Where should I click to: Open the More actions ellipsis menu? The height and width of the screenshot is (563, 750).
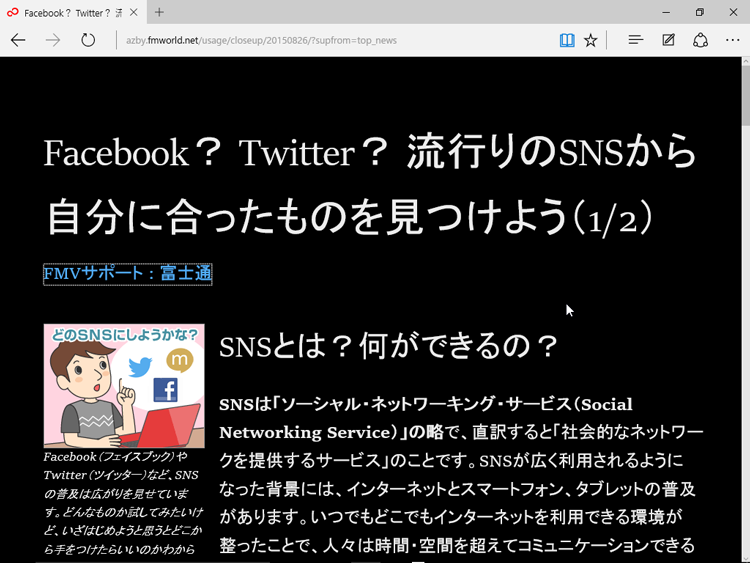click(733, 40)
